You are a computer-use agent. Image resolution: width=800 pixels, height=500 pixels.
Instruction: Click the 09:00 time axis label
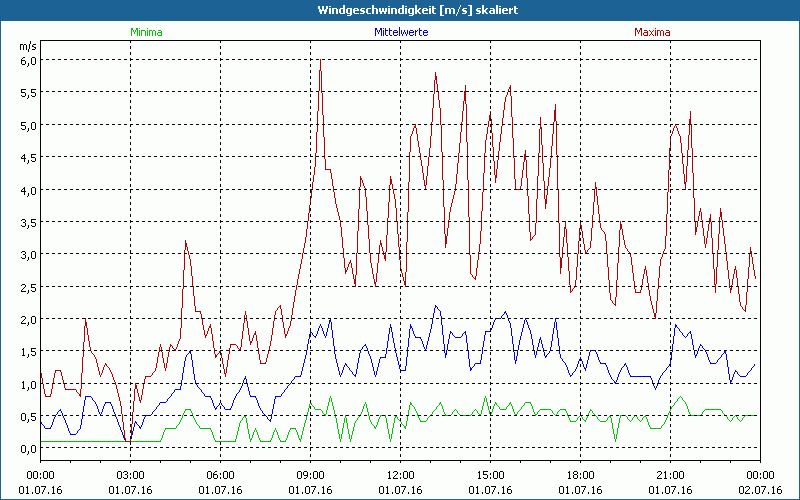(310, 475)
